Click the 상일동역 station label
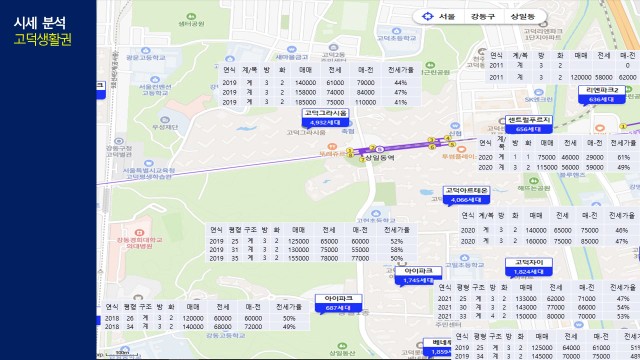This screenshot has width=640, height=360. [380, 158]
